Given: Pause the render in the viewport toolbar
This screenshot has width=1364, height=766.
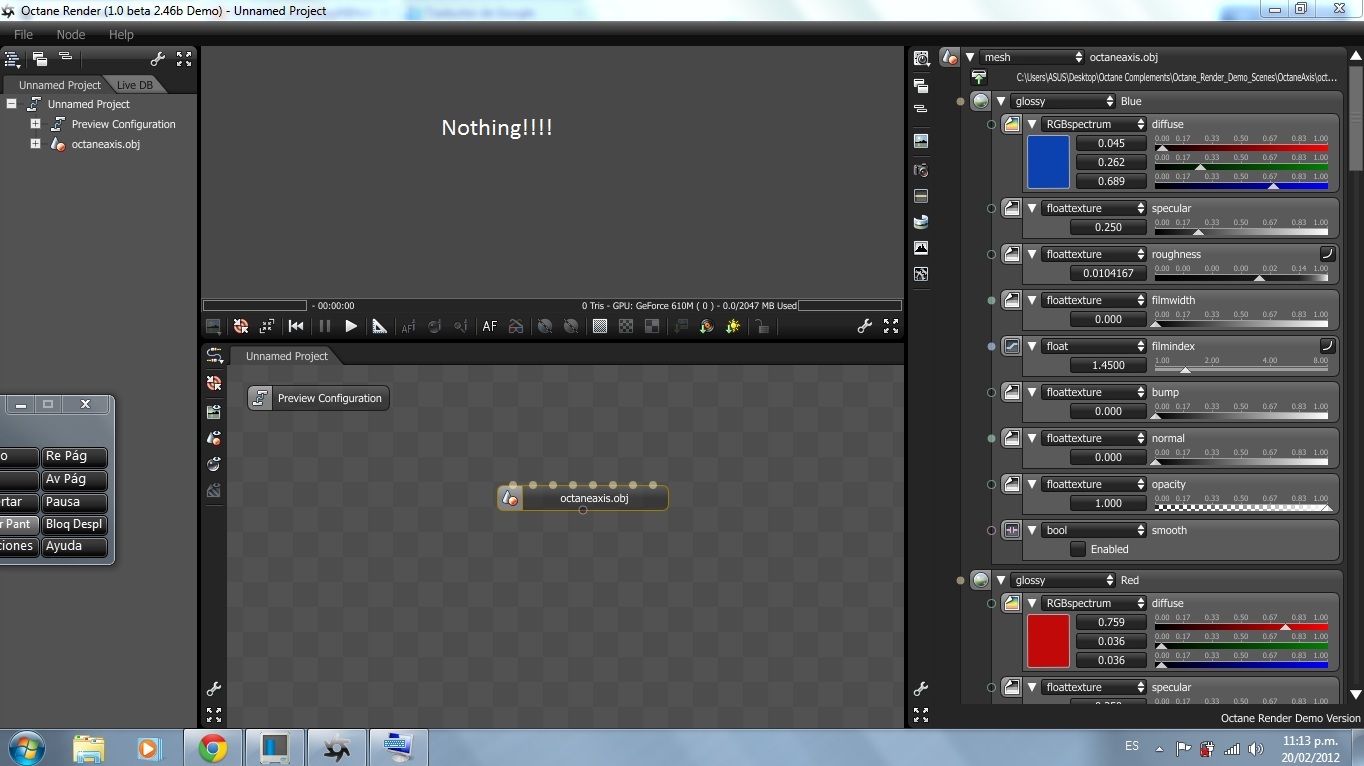Looking at the screenshot, I should [324, 326].
